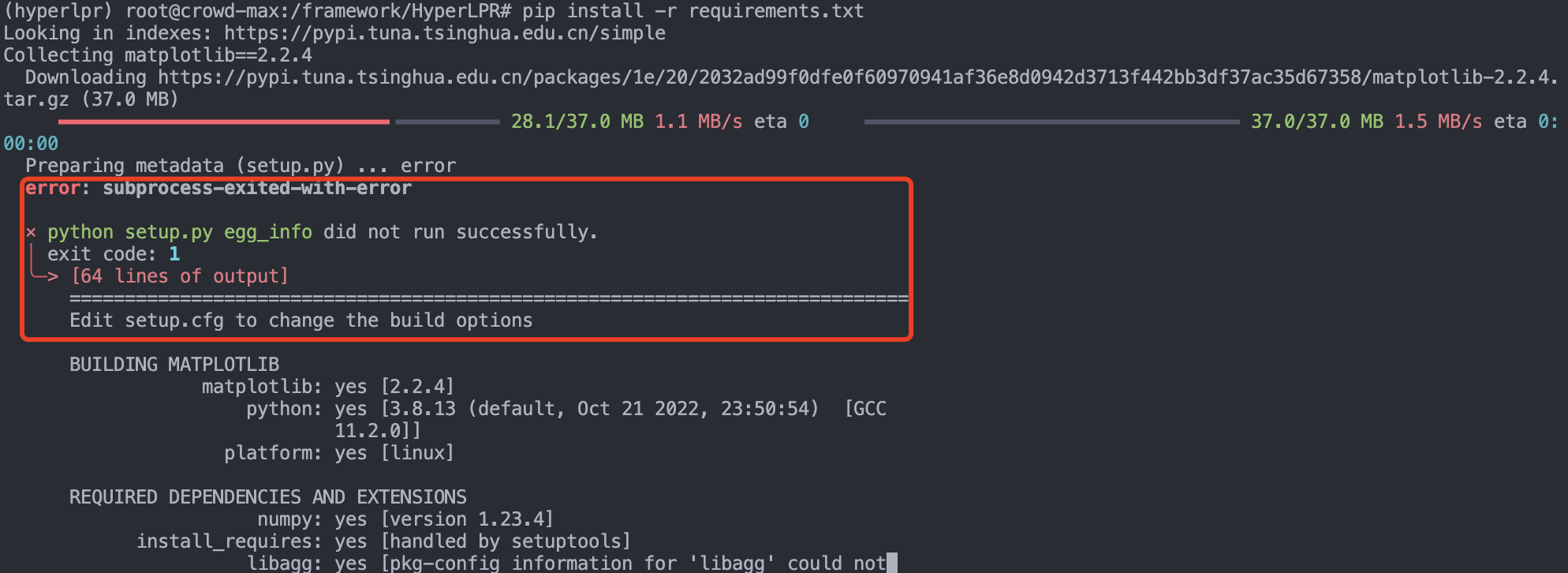The width and height of the screenshot is (1568, 573).
Task: Click the red × failure mark
Action: pos(31,232)
